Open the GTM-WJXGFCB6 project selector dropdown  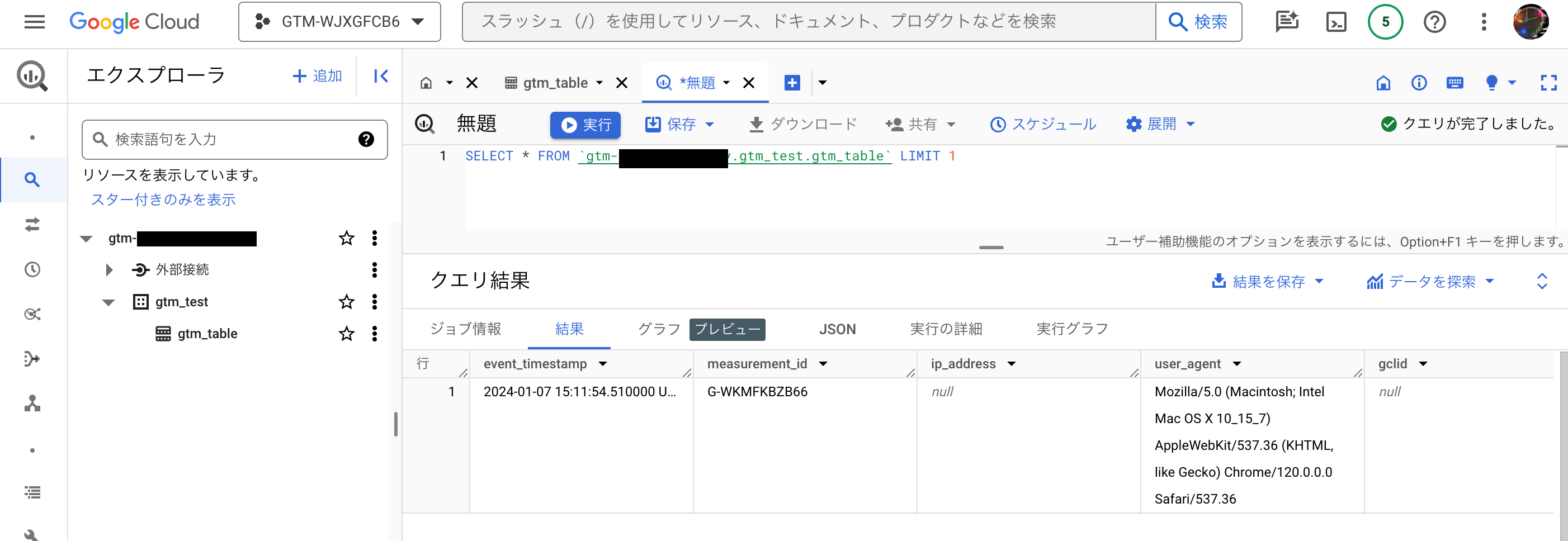pos(339,22)
